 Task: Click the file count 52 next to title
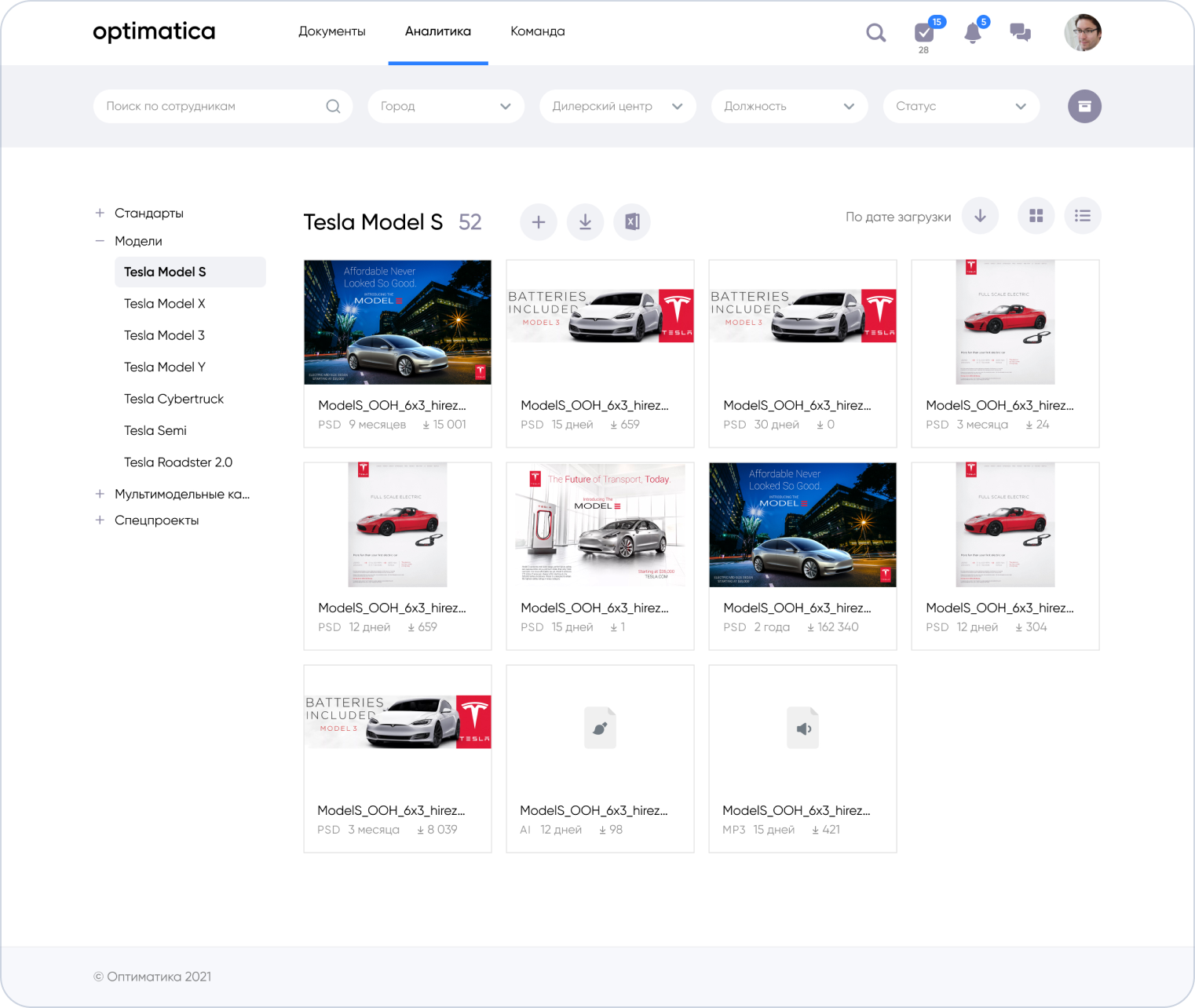point(470,222)
